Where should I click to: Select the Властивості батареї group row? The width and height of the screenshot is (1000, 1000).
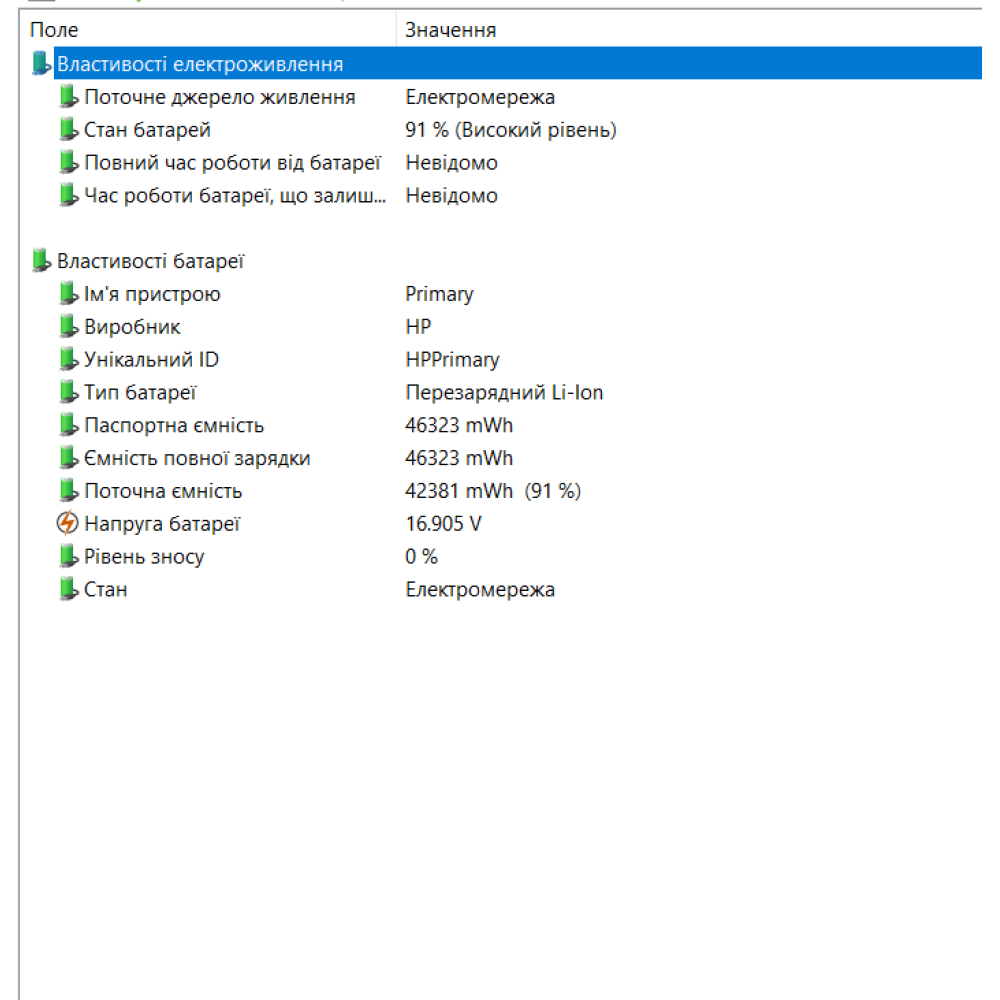click(x=150, y=261)
